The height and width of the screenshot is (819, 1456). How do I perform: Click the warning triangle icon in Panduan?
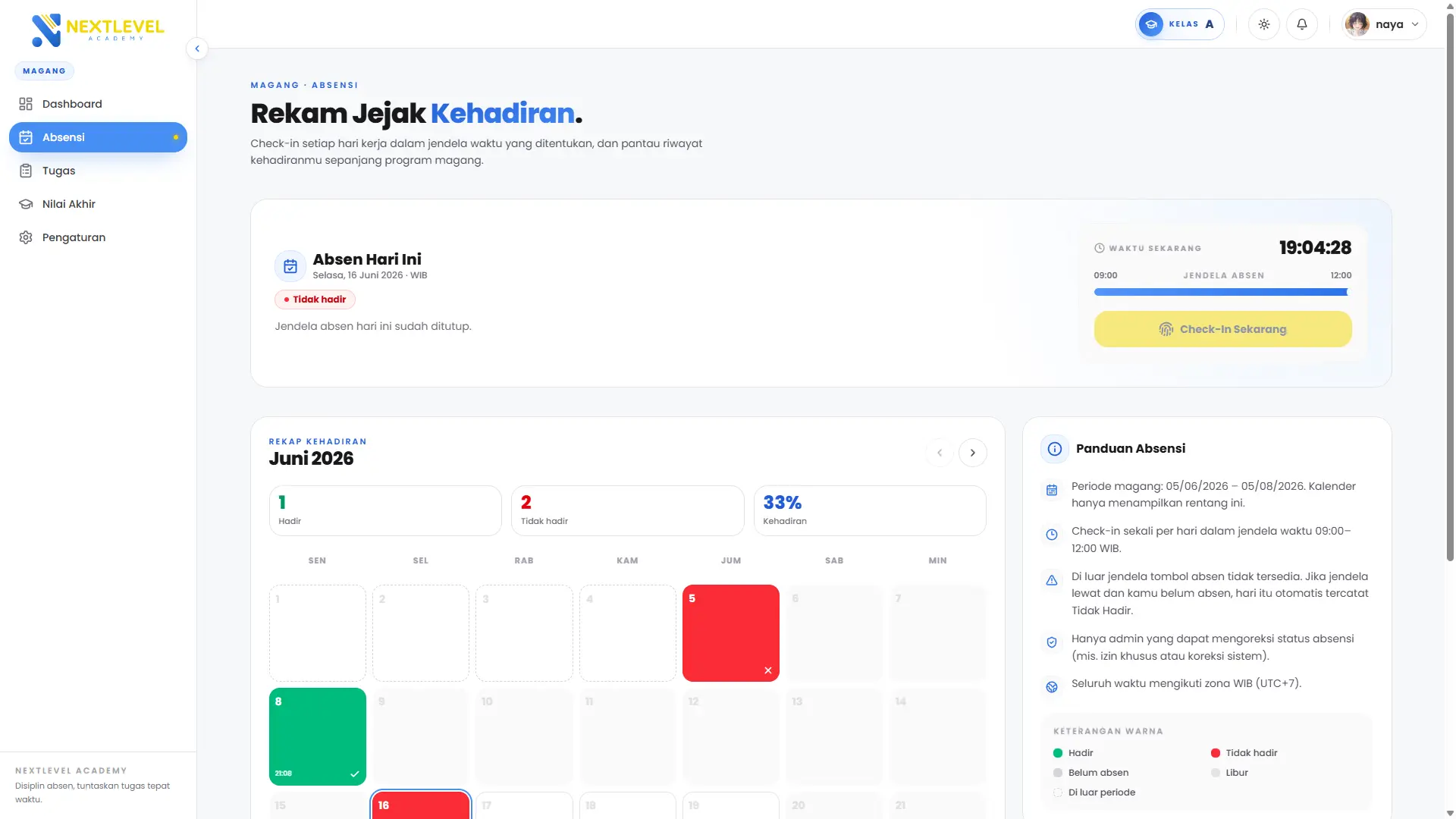1052,580
